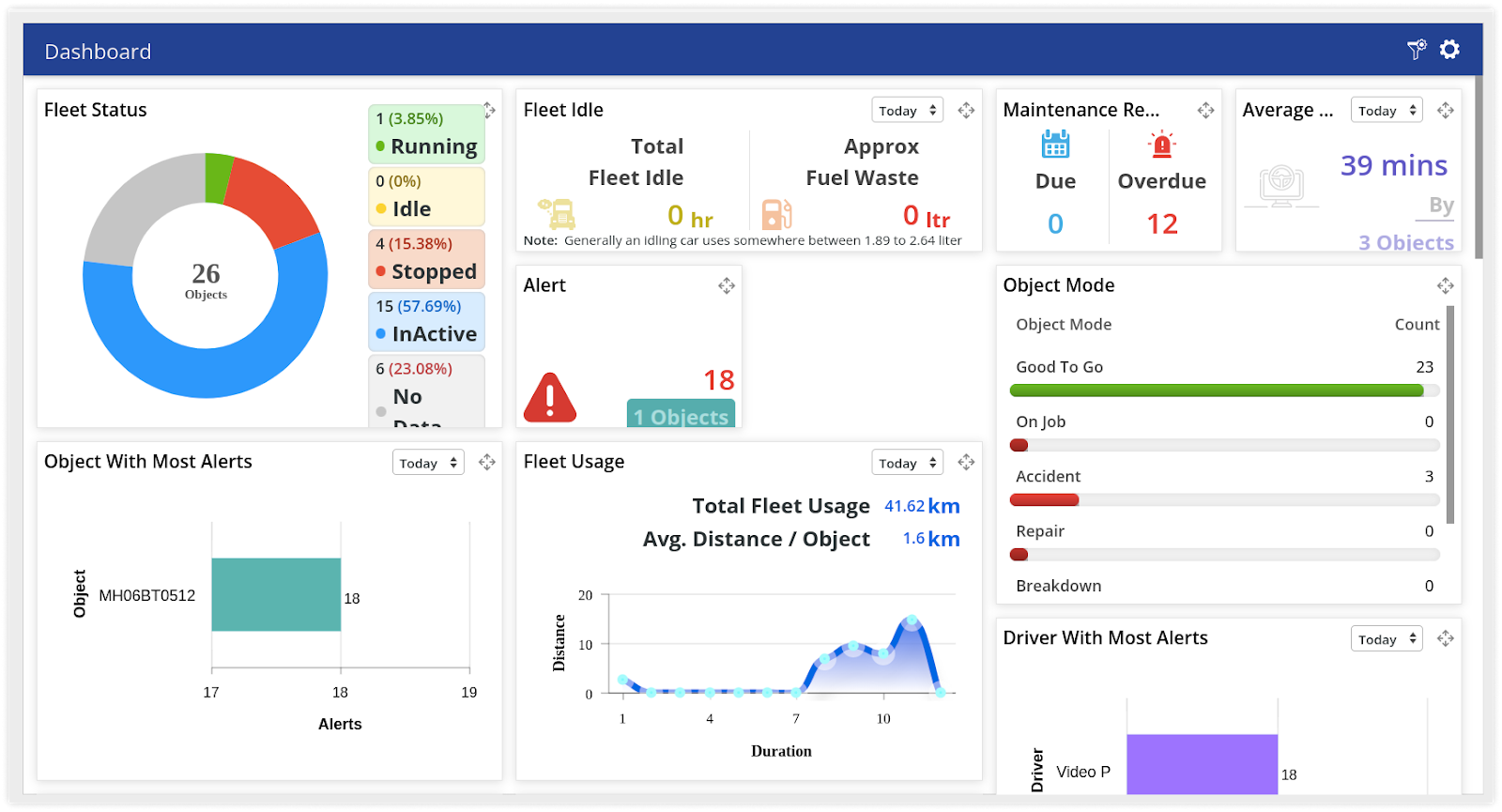Open the Fleet Usage Today dropdown
Image resolution: width=1502 pixels, height=812 pixels.
pyautogui.click(x=907, y=463)
